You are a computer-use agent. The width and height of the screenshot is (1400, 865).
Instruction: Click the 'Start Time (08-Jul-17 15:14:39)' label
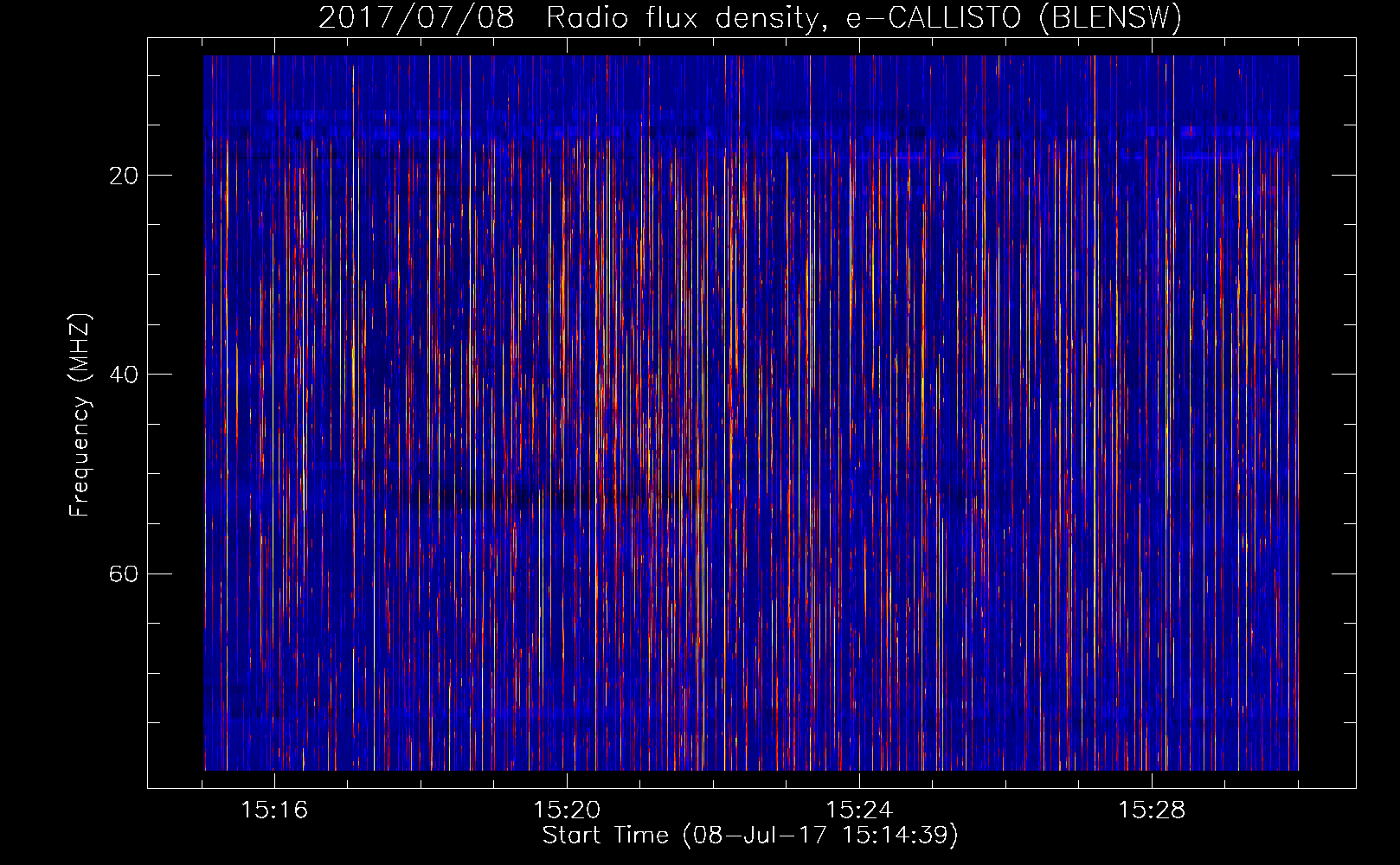(750, 836)
